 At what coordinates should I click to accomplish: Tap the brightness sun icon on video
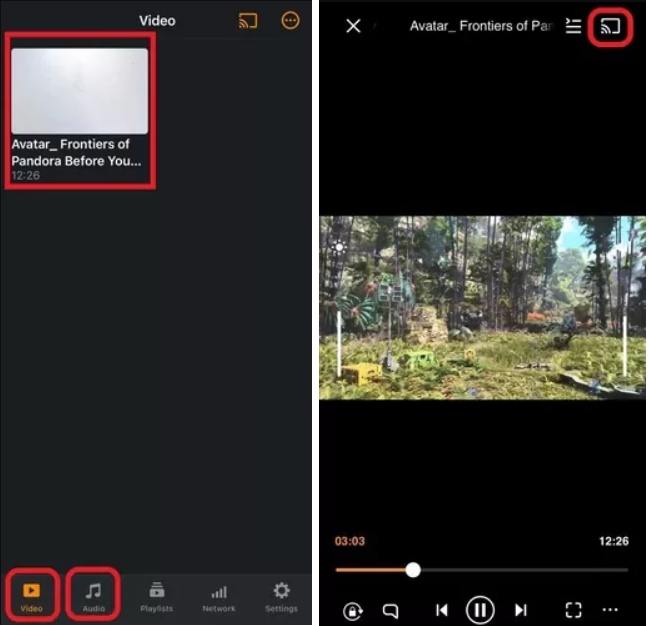click(x=339, y=248)
